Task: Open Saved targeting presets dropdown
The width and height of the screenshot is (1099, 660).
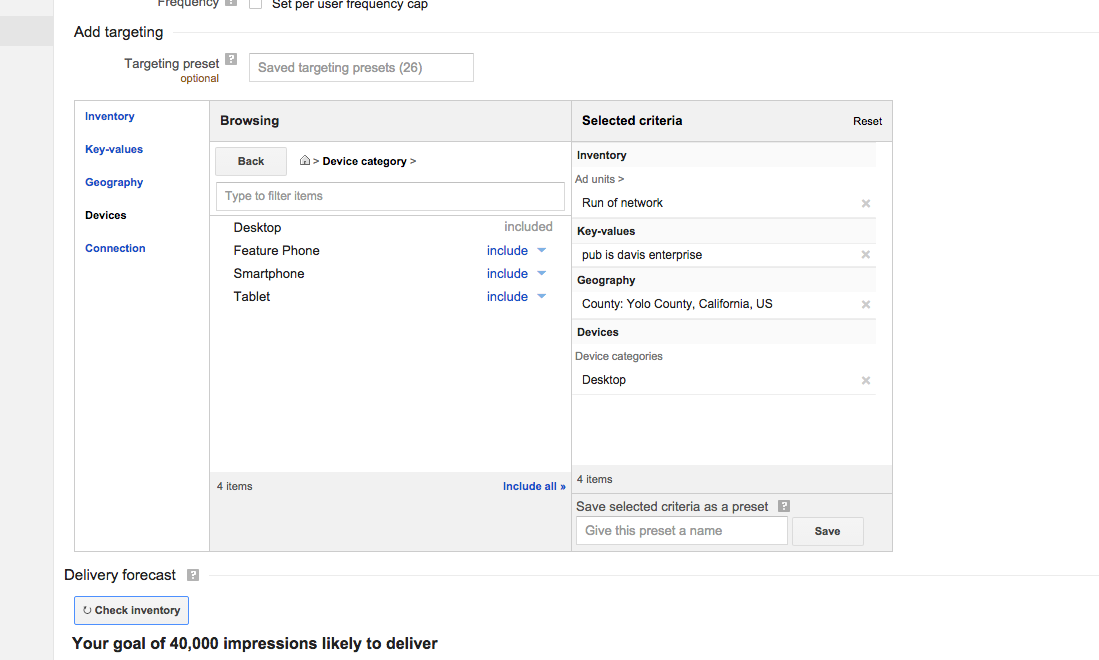Action: [x=361, y=68]
